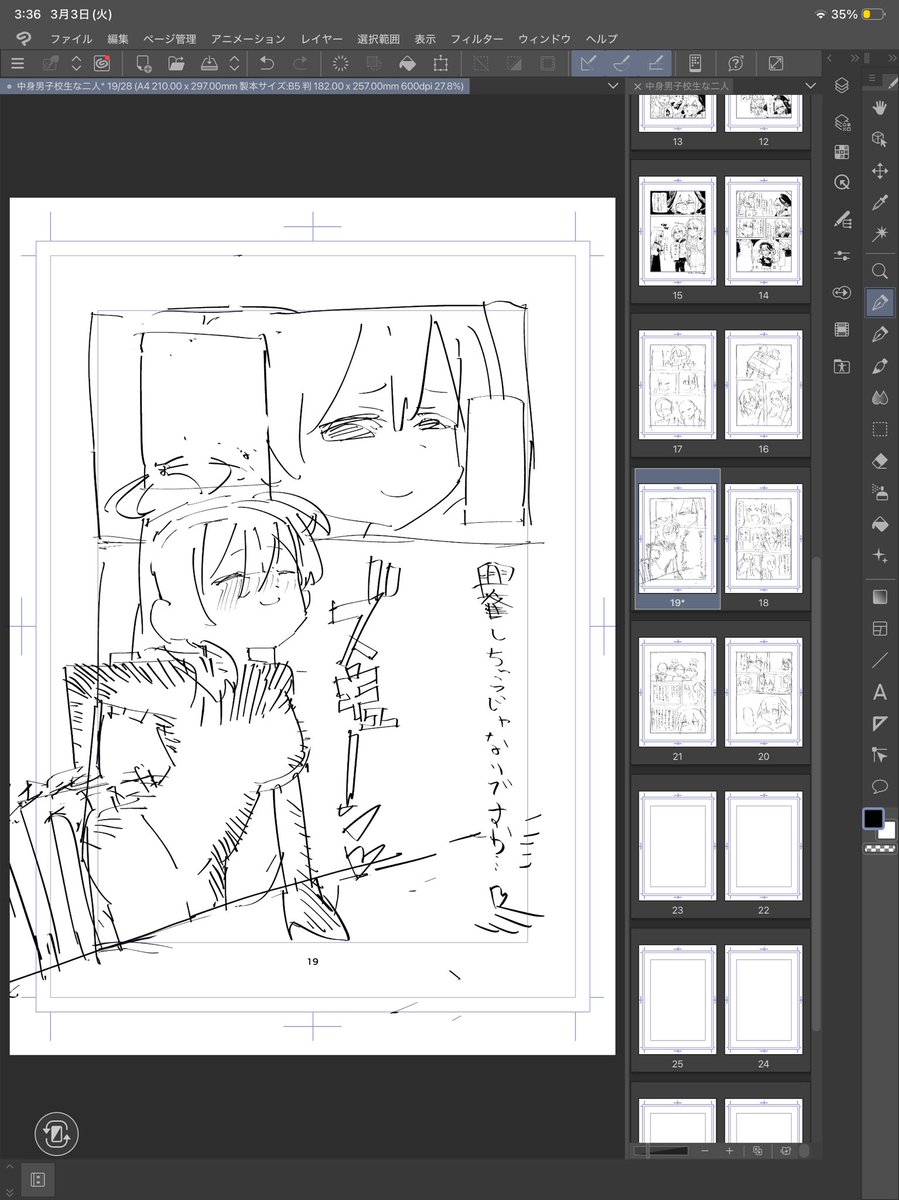Select the highlighted Pen tool
Screen dimensions: 899x1200
(x=880, y=301)
